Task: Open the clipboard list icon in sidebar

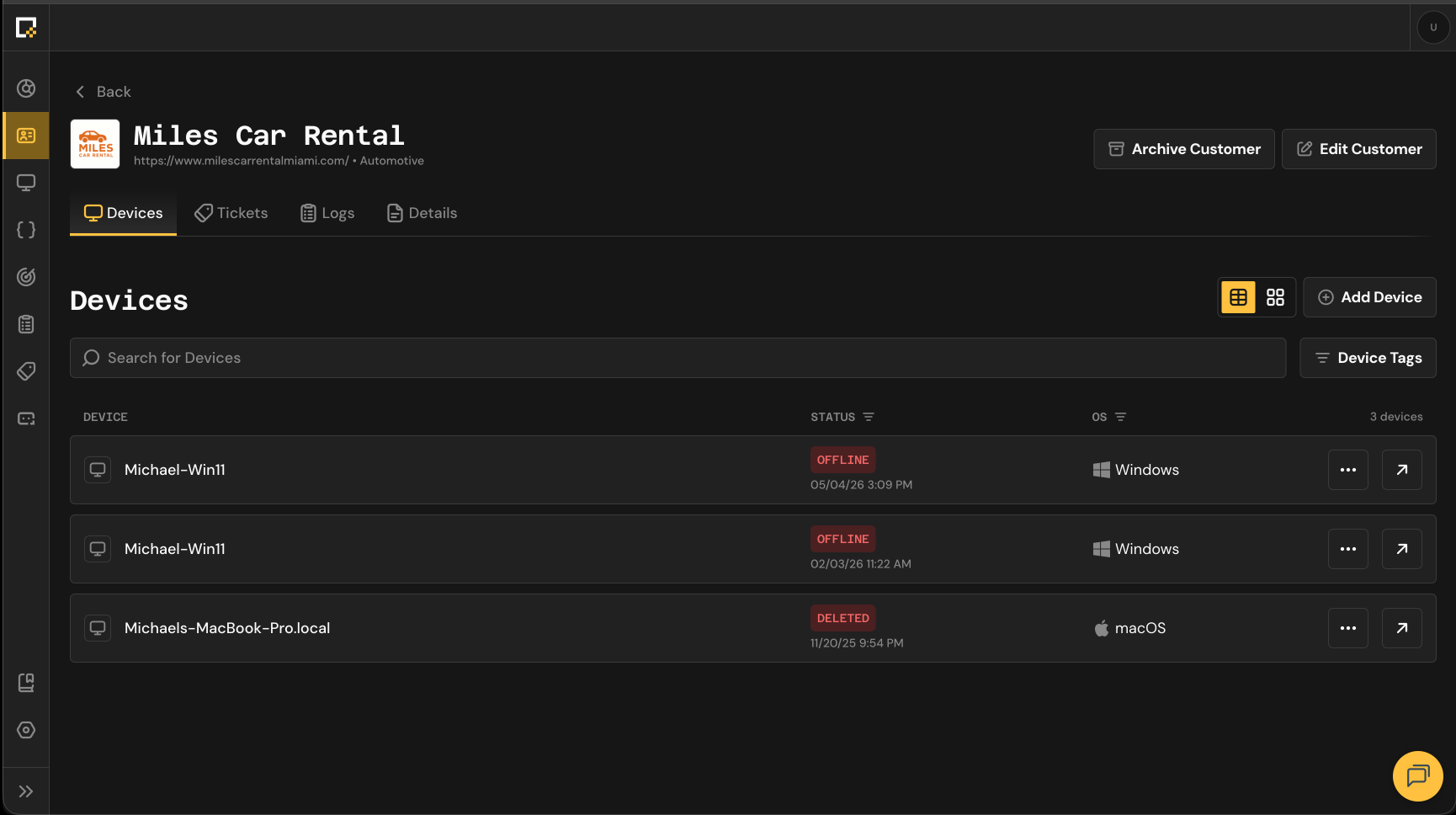Action: [x=26, y=324]
